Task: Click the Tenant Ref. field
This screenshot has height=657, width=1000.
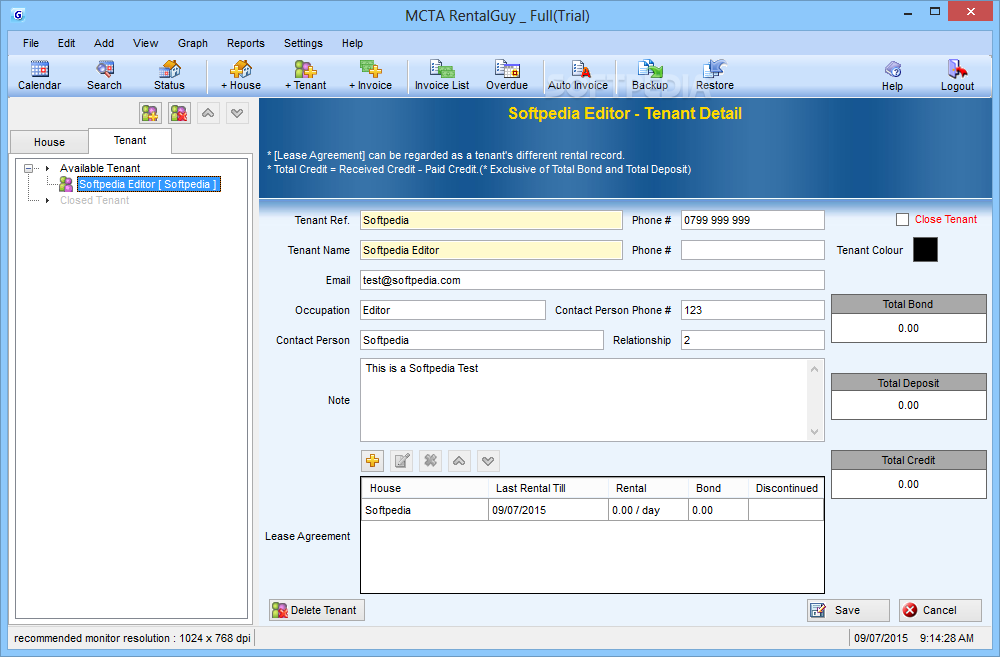Action: point(491,220)
